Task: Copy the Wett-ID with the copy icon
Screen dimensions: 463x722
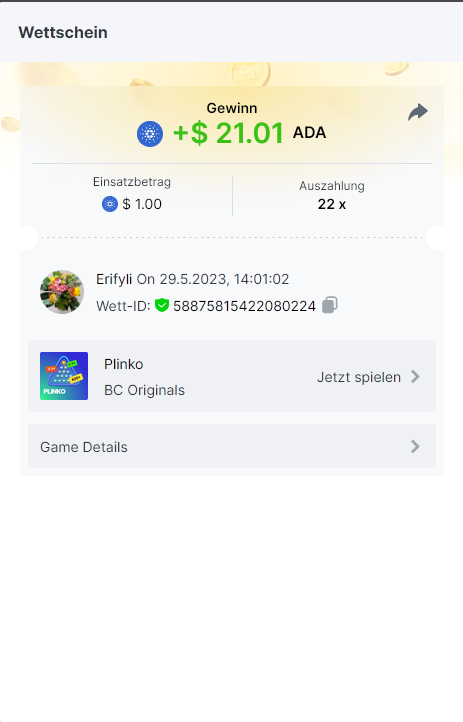Action: pos(330,305)
